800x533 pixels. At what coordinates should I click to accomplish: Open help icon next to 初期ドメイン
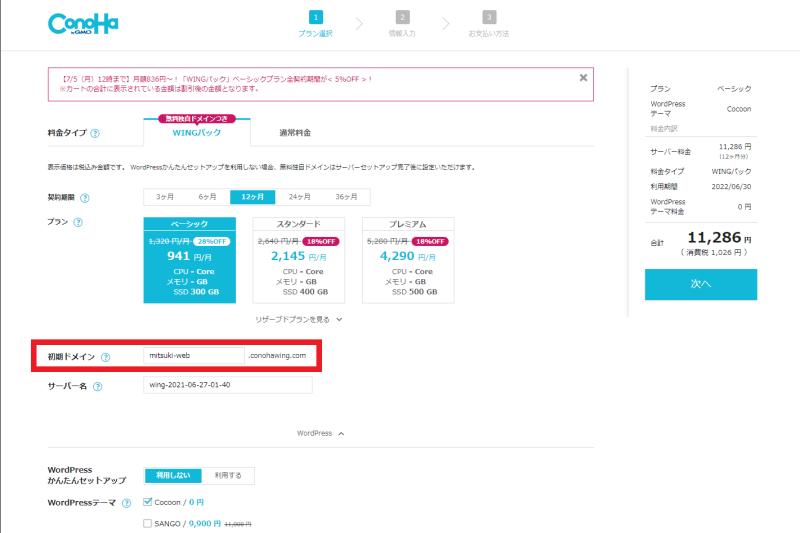pyautogui.click(x=105, y=357)
